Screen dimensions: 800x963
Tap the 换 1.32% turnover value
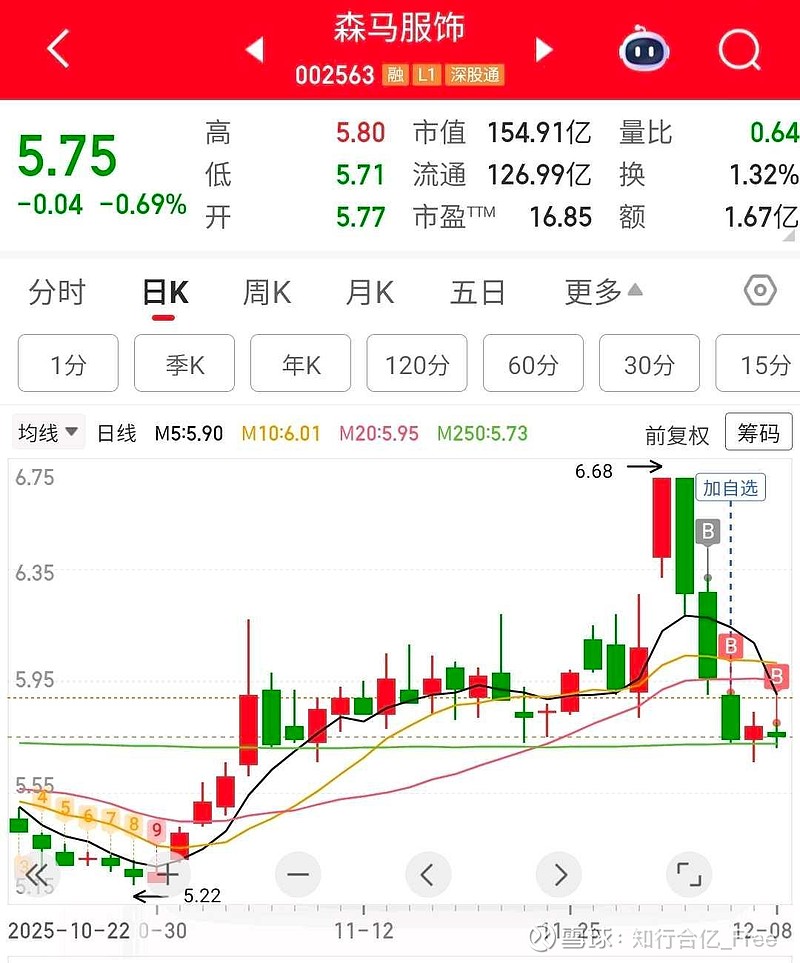pos(764,175)
